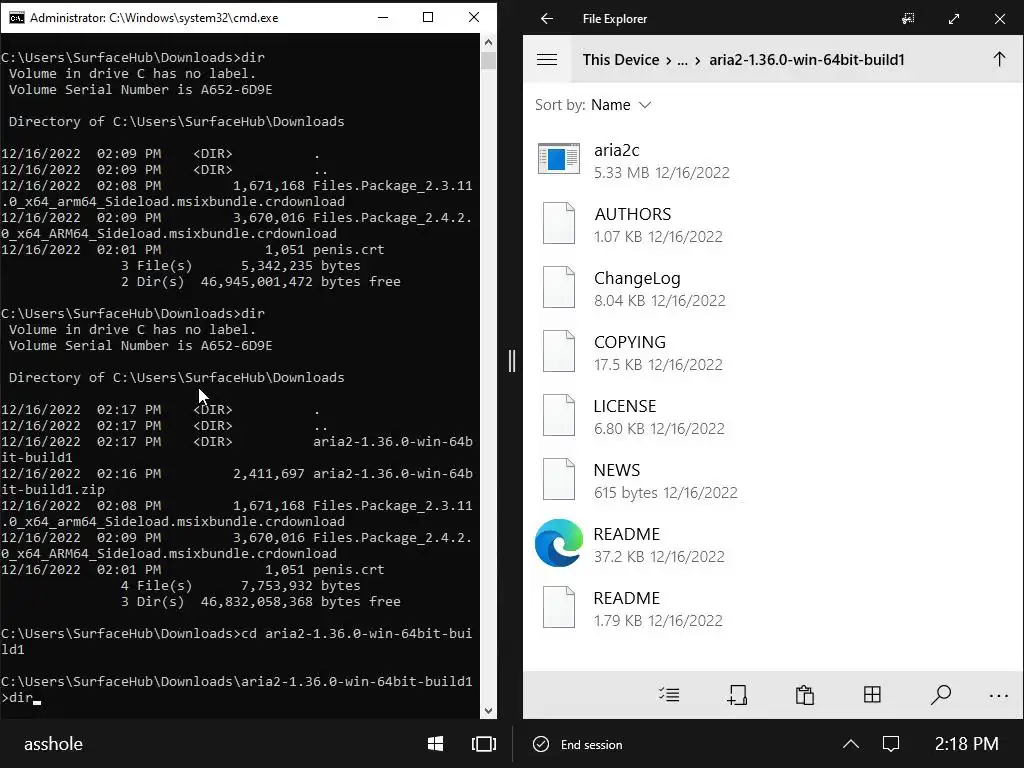Open Task View on the taskbar
Screen dimensions: 1024x768
coord(483,744)
